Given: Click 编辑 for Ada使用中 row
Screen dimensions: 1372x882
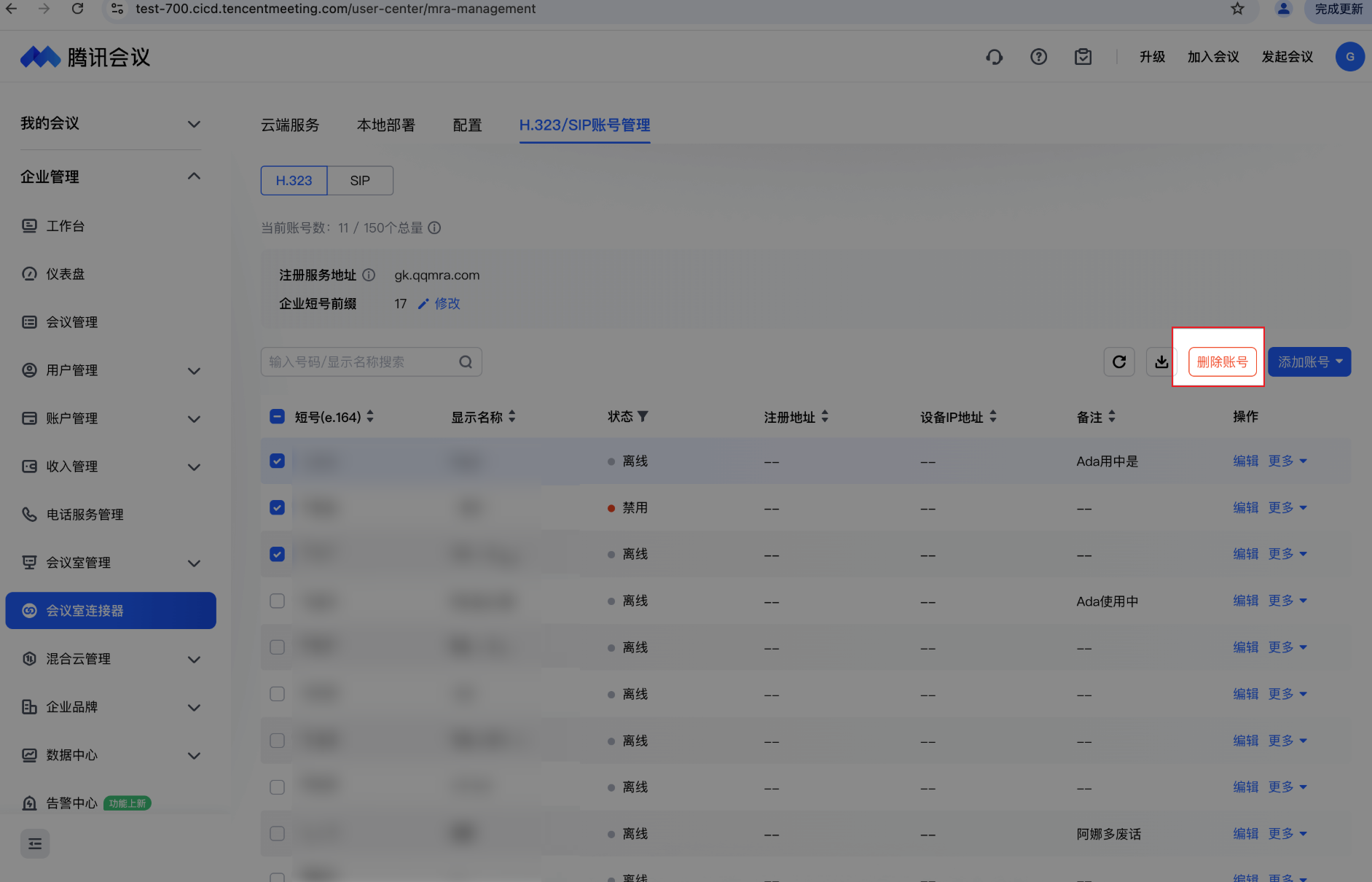Looking at the screenshot, I should 1245,601.
